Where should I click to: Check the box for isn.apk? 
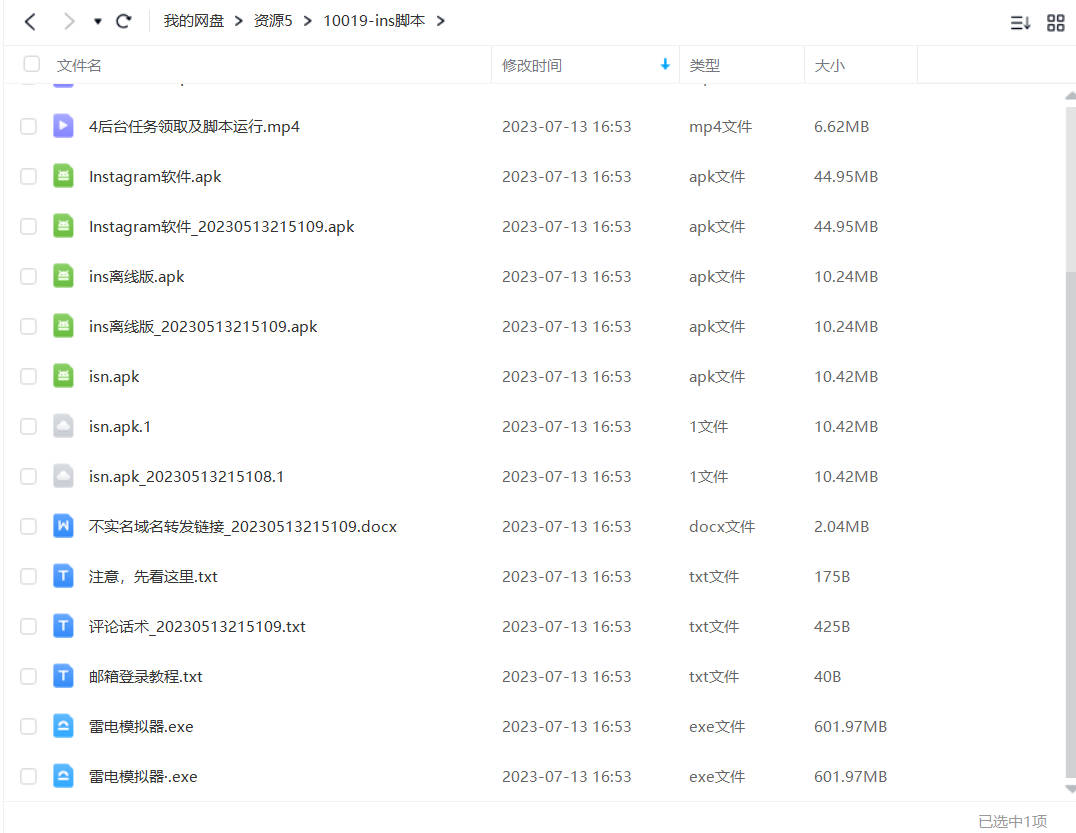click(28, 377)
